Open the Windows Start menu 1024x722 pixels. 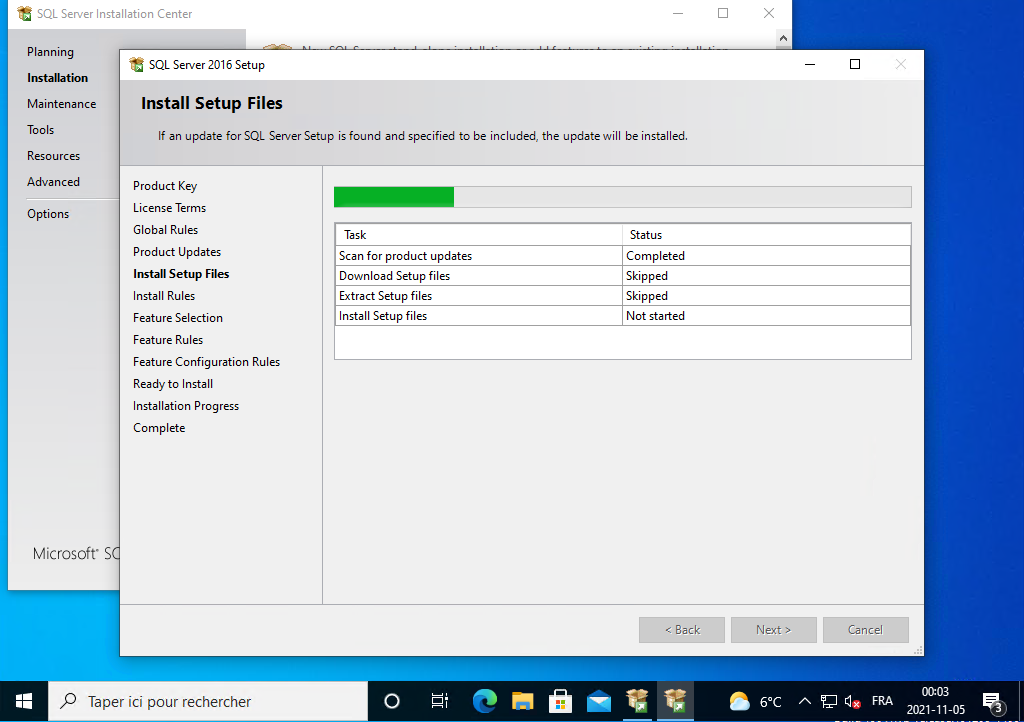(x=24, y=701)
